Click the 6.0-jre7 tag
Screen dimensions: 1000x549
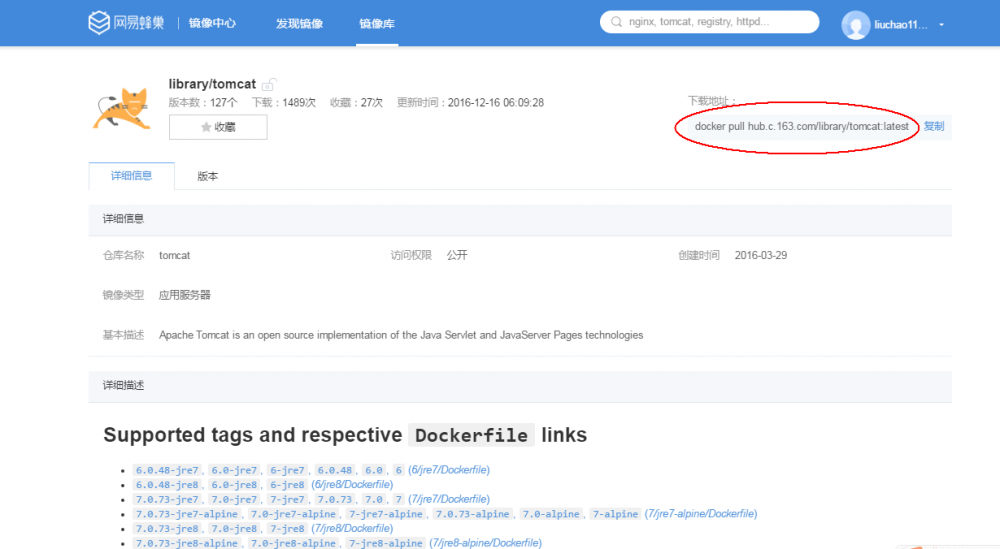[234, 470]
